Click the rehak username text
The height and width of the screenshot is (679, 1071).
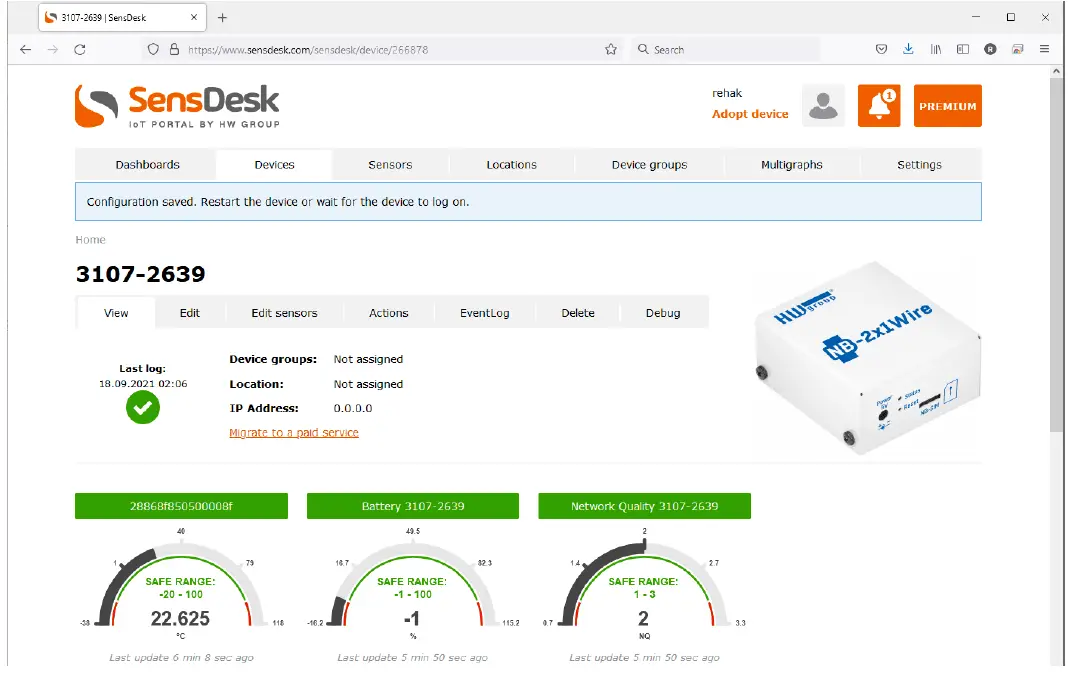point(727,93)
